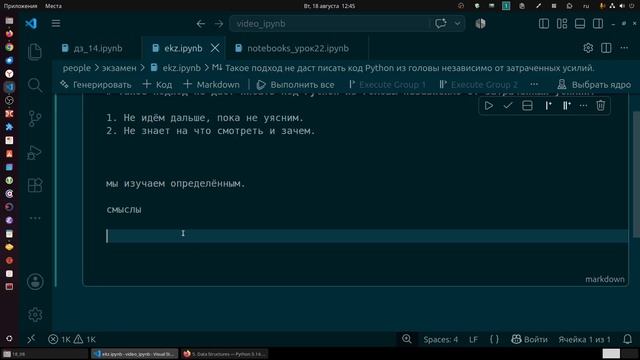
Task: Run the current cell play icon
Action: point(489,106)
